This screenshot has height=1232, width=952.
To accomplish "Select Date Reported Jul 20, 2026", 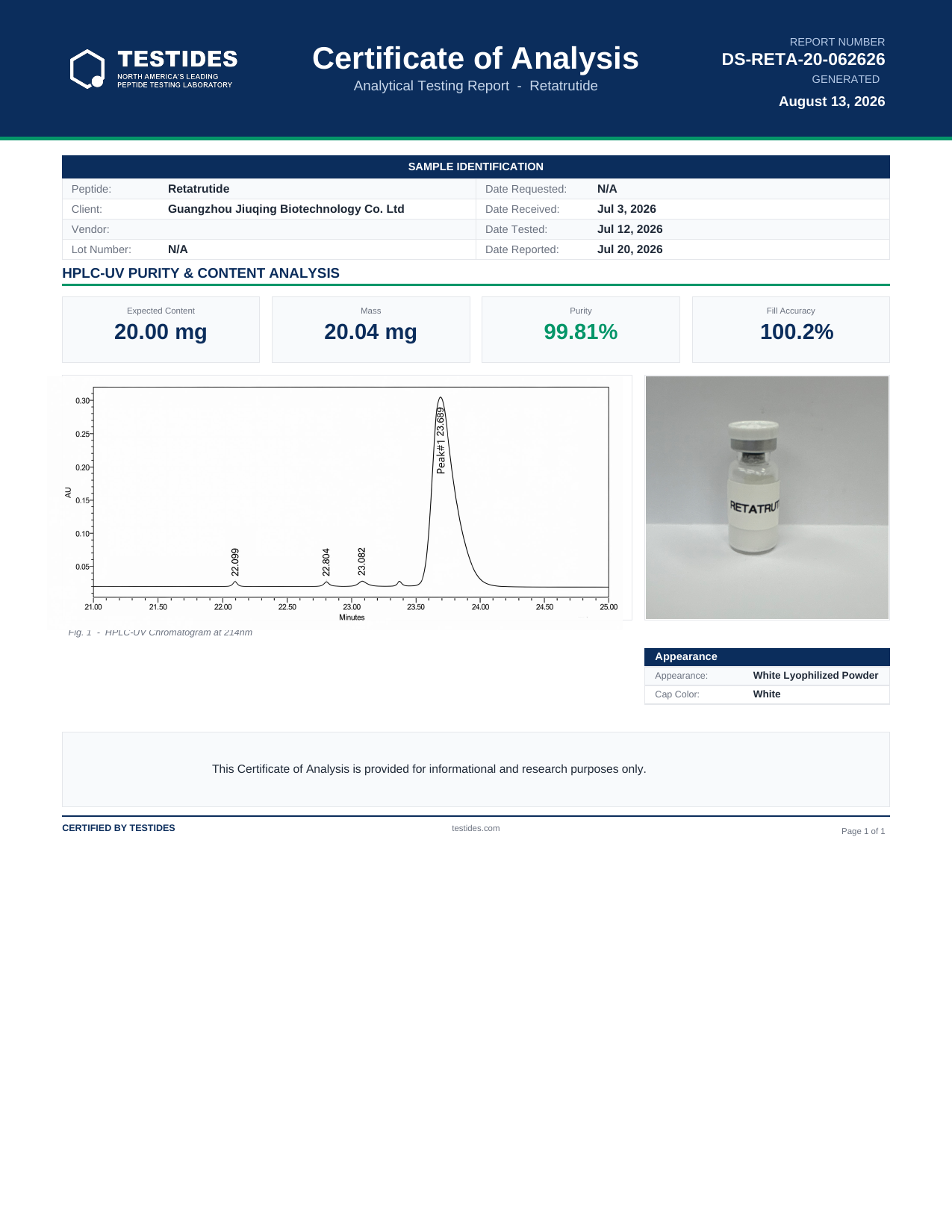I will pos(629,249).
